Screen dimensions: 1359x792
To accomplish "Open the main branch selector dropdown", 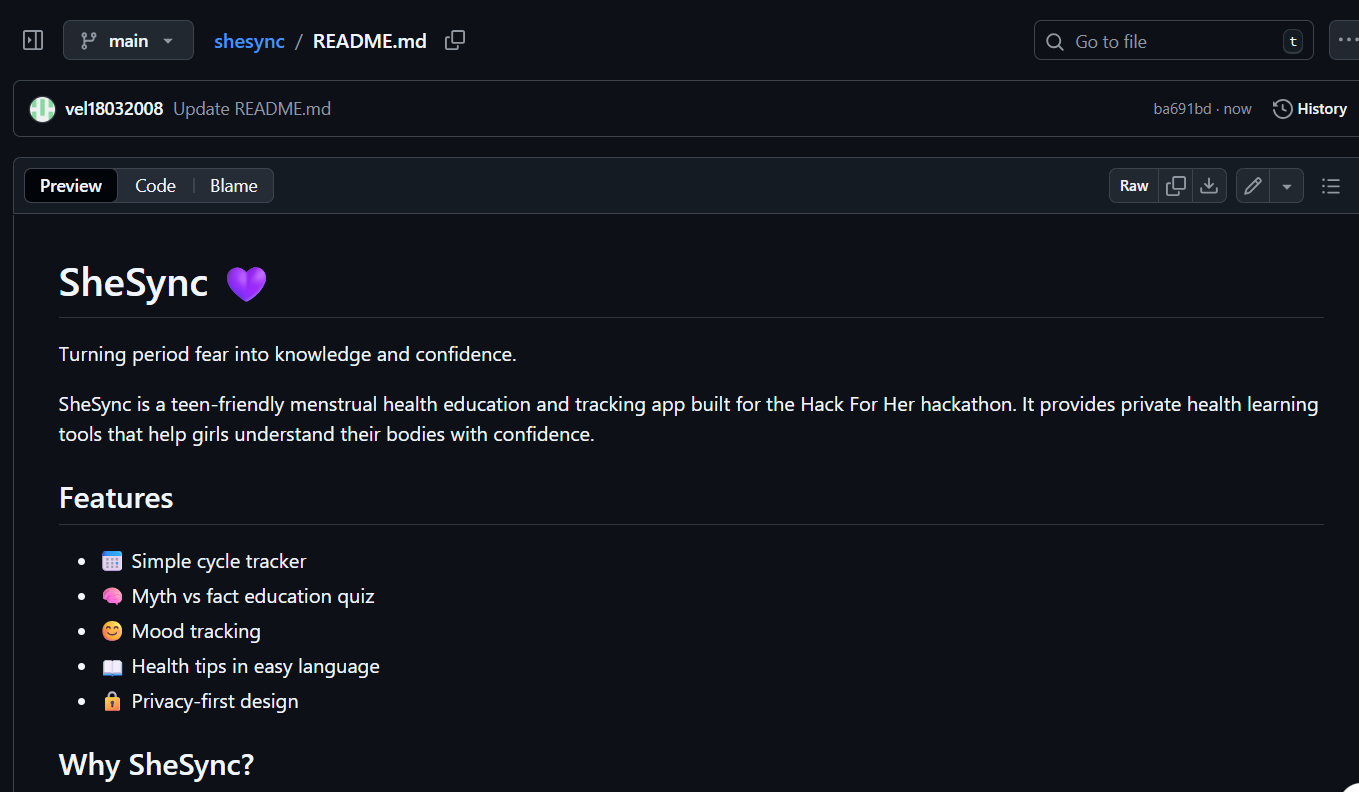I will click(x=128, y=41).
